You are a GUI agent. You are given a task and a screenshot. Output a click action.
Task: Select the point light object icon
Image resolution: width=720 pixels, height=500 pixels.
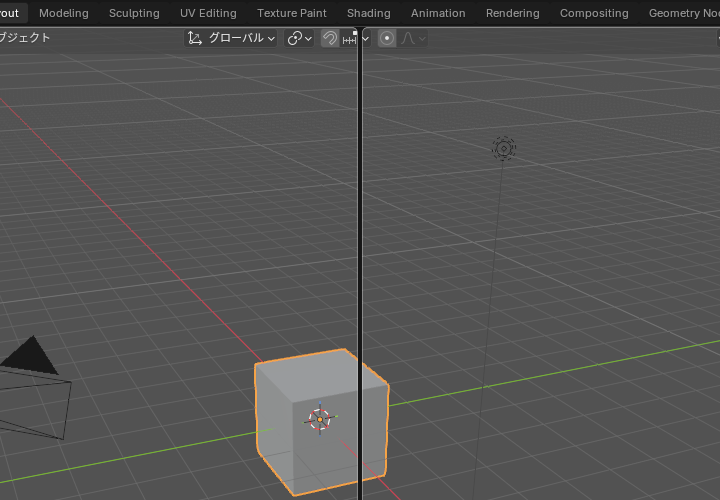pos(504,149)
